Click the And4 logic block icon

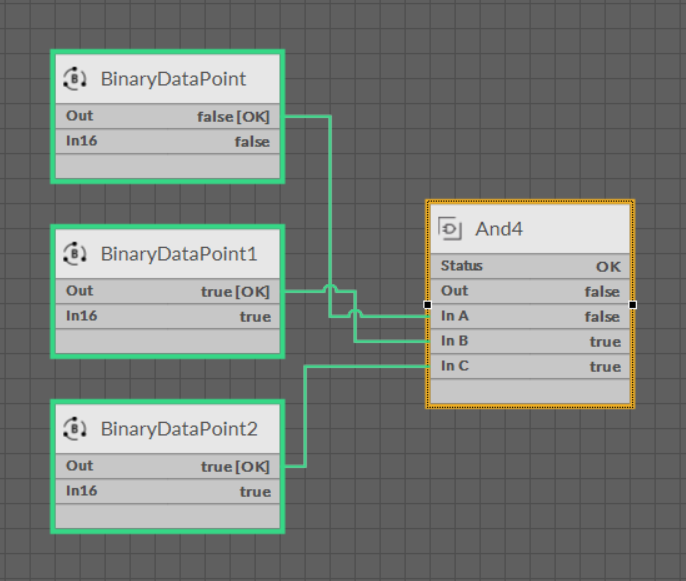pyautogui.click(x=450, y=229)
